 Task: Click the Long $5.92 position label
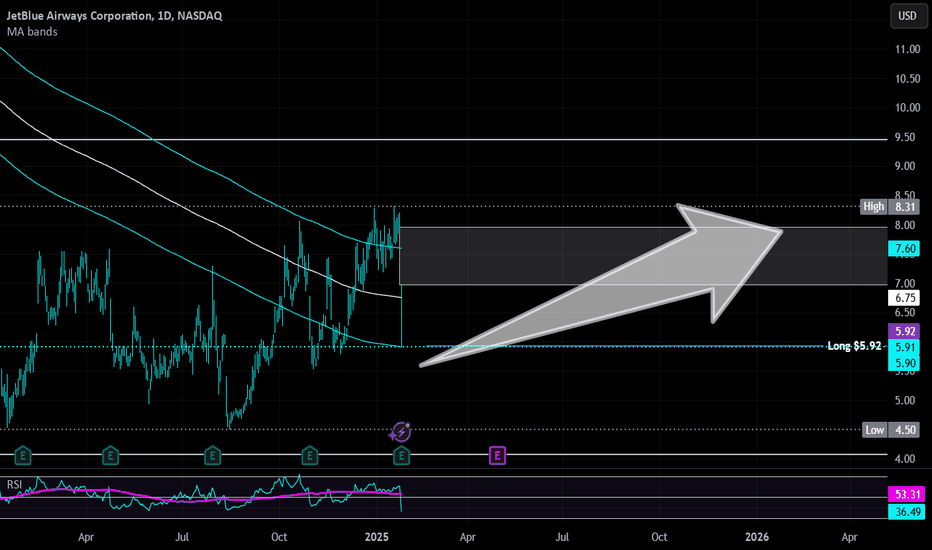click(x=854, y=346)
